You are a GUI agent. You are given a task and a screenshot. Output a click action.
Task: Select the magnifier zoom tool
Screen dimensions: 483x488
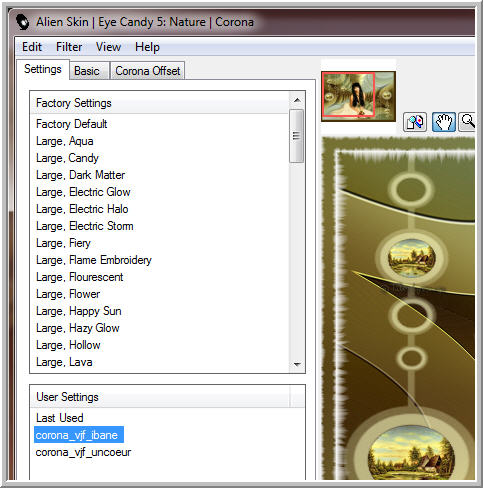[467, 122]
